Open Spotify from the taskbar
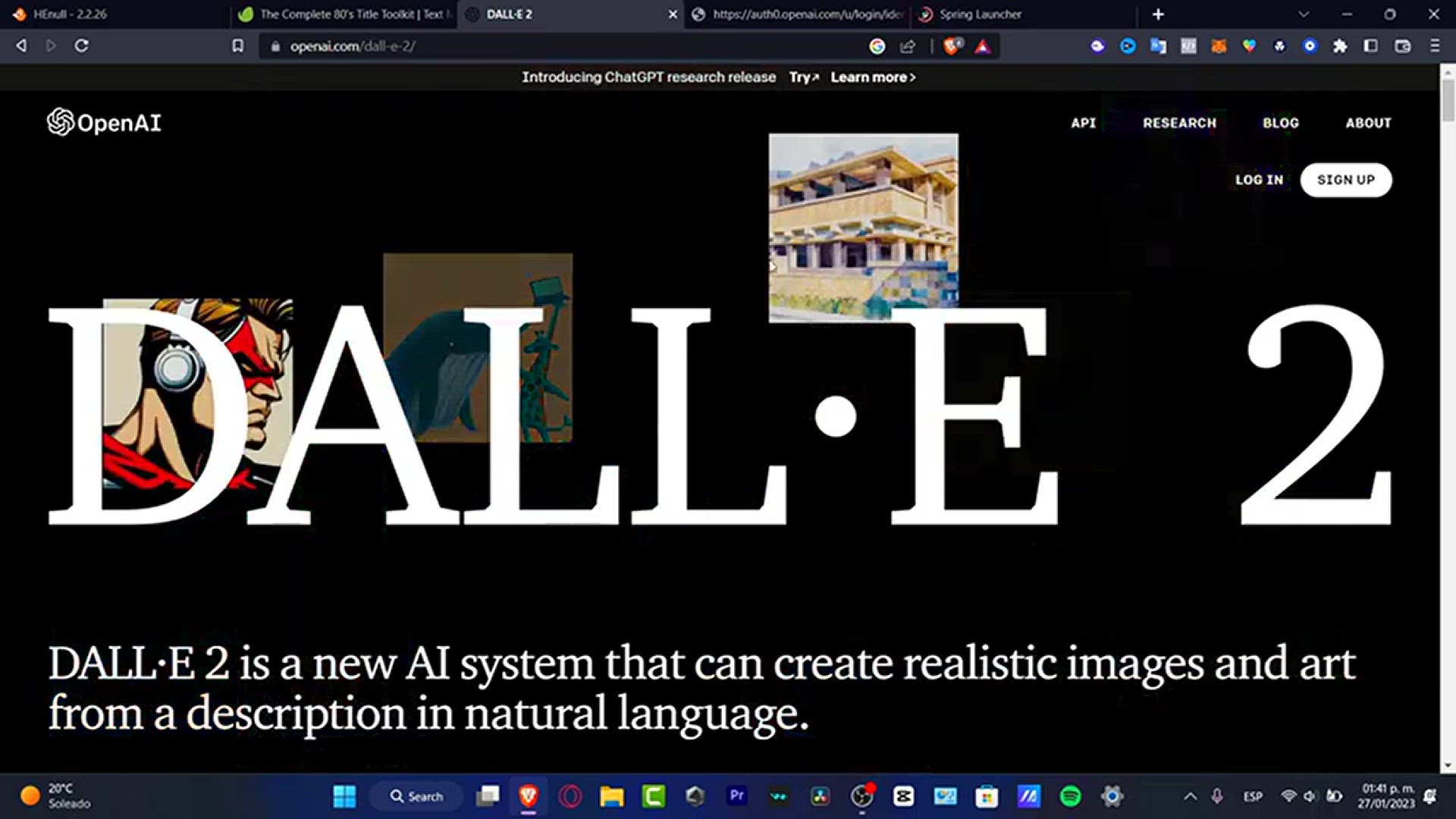The image size is (1456, 819). tap(1070, 796)
